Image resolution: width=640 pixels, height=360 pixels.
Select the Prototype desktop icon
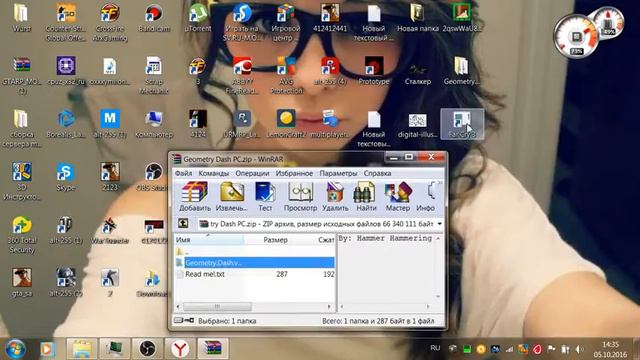coord(374,71)
